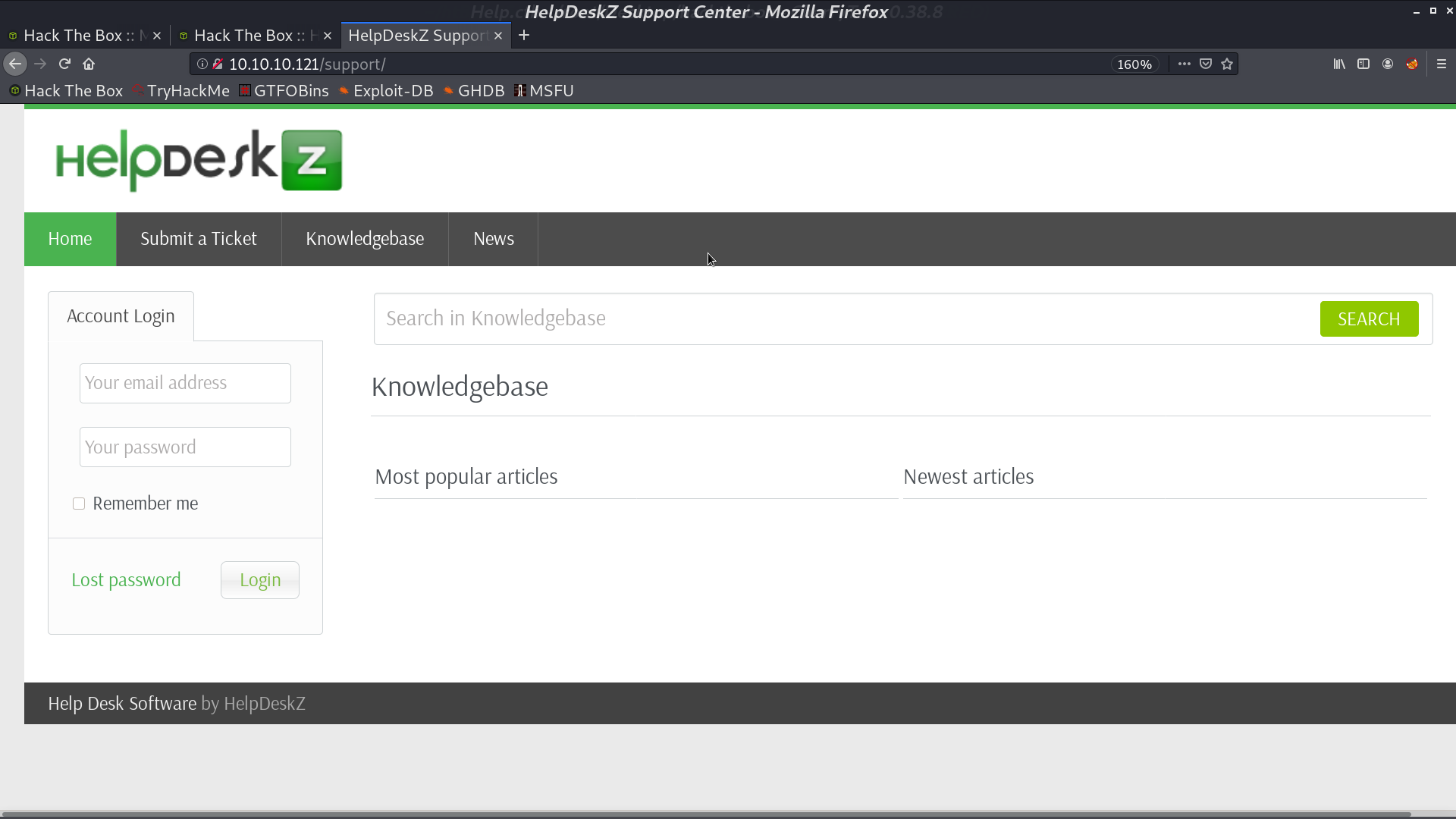Image resolution: width=1456 pixels, height=819 pixels.
Task: Click the Most popular articles heading
Action: 466,477
